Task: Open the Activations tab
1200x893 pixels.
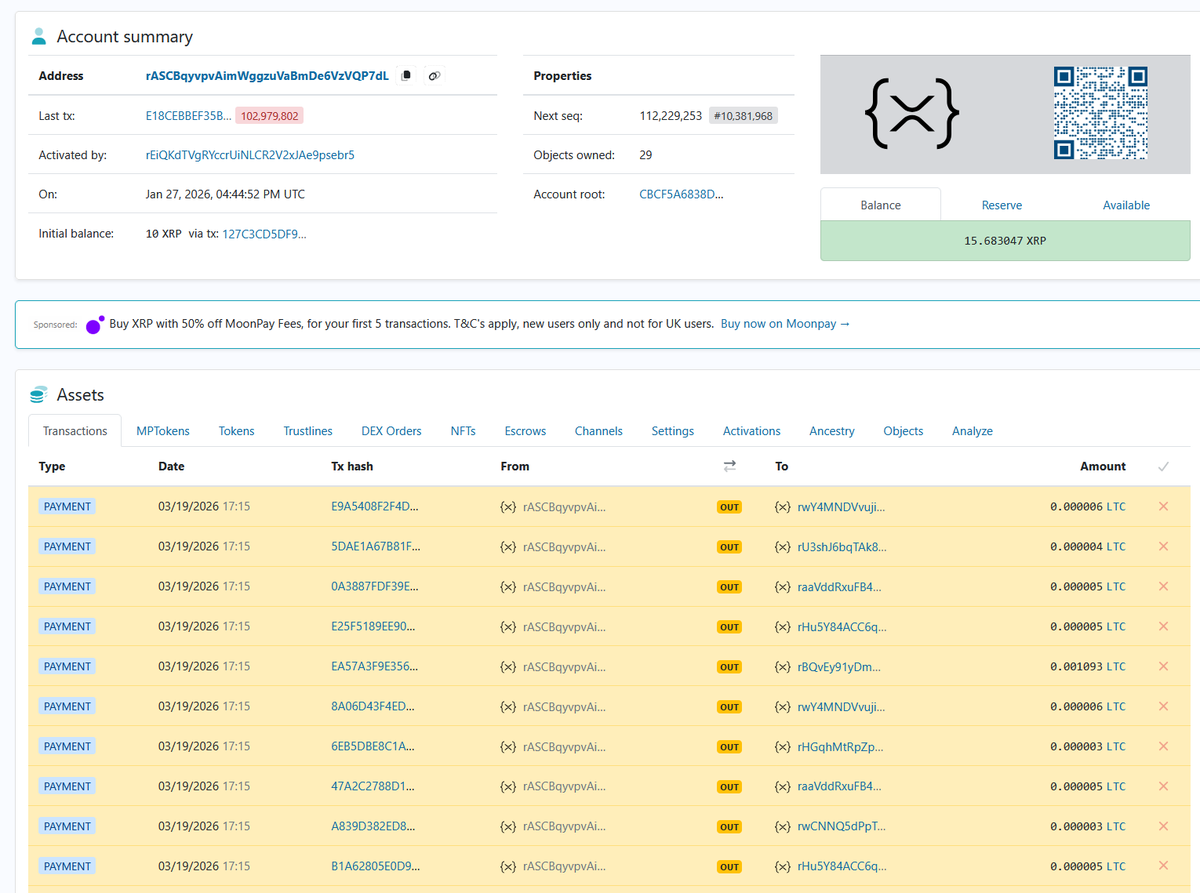Action: tap(752, 431)
